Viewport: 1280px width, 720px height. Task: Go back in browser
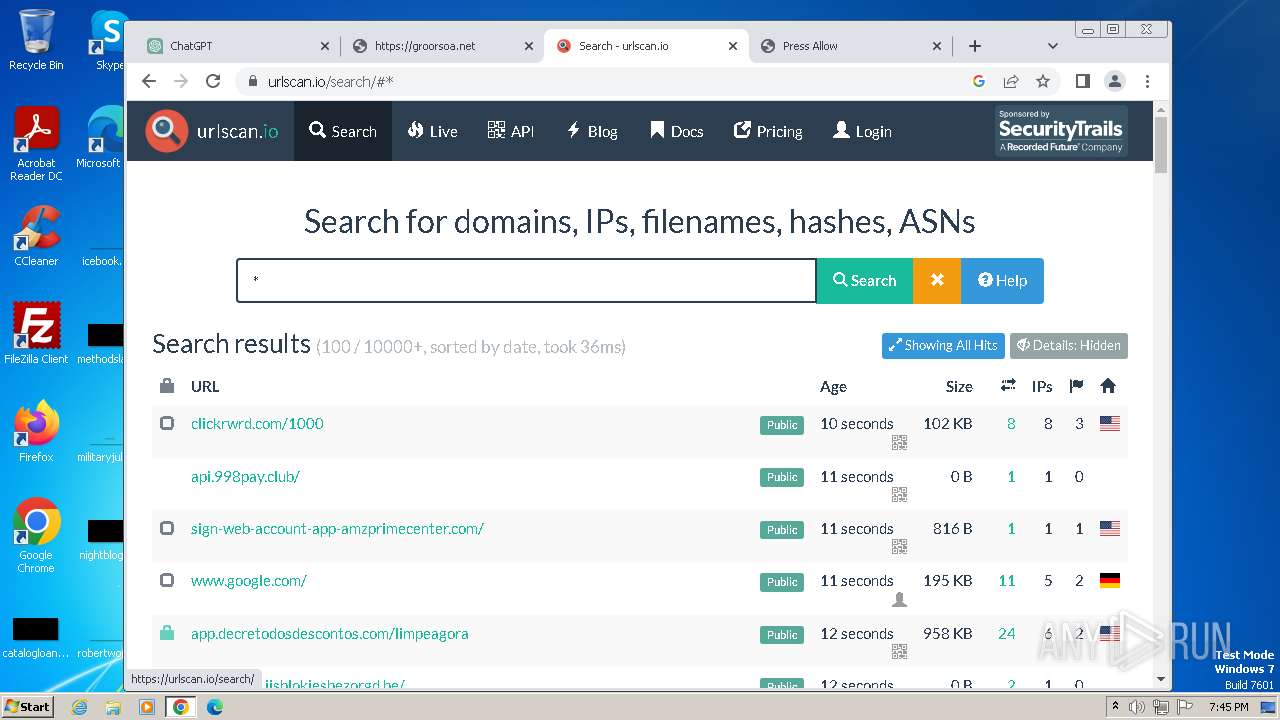(149, 82)
